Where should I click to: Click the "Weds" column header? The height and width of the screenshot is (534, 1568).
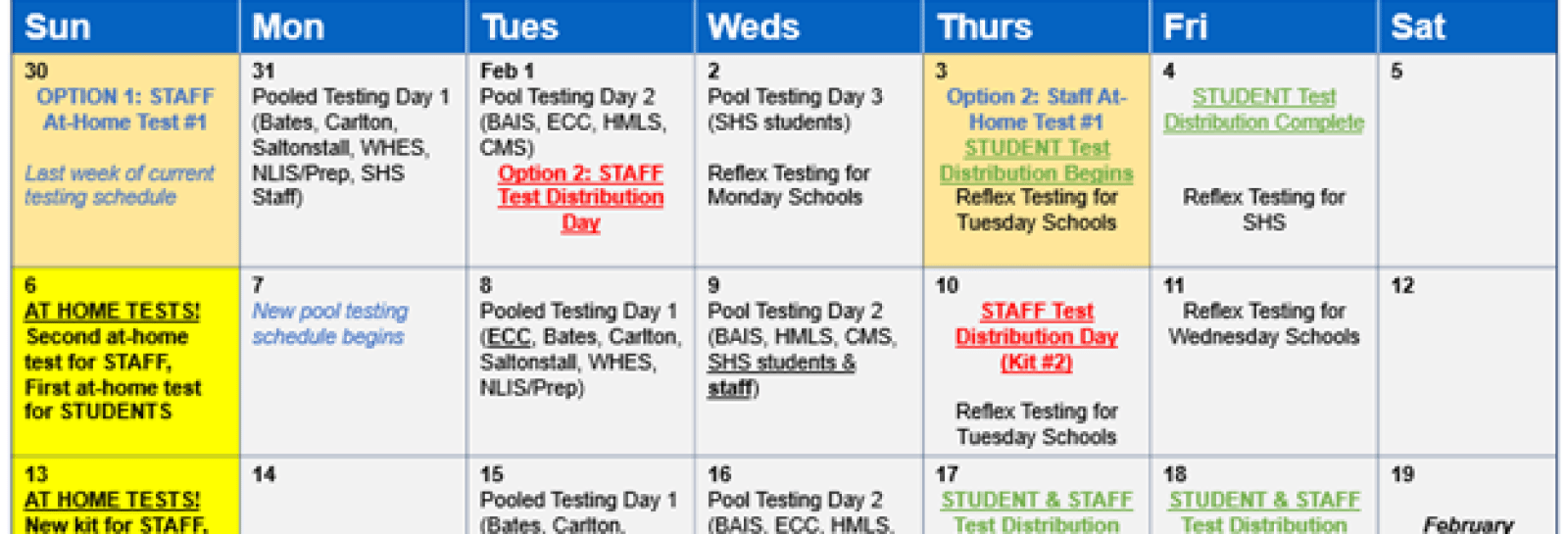753,26
